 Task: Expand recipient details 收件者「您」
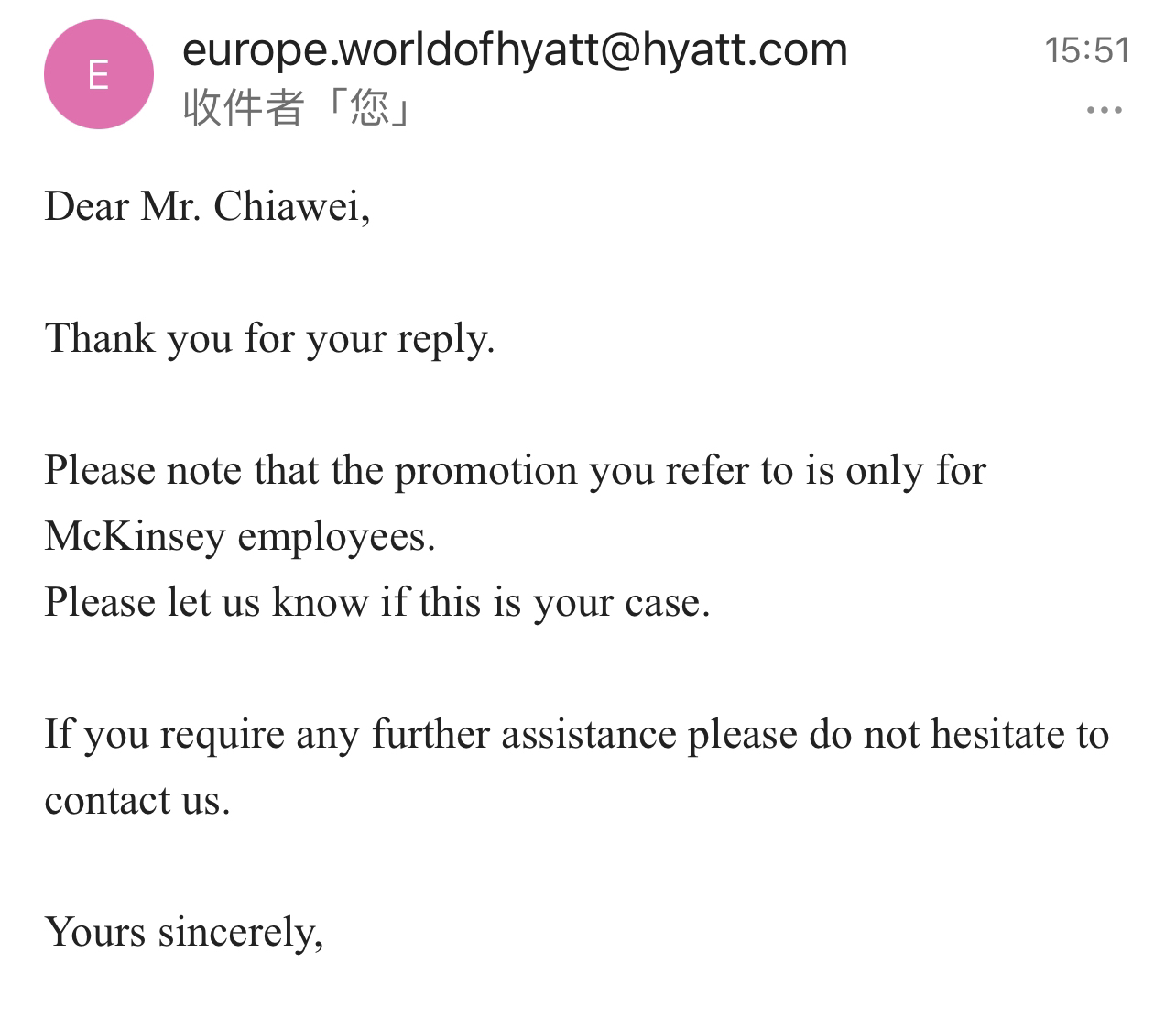click(x=296, y=108)
